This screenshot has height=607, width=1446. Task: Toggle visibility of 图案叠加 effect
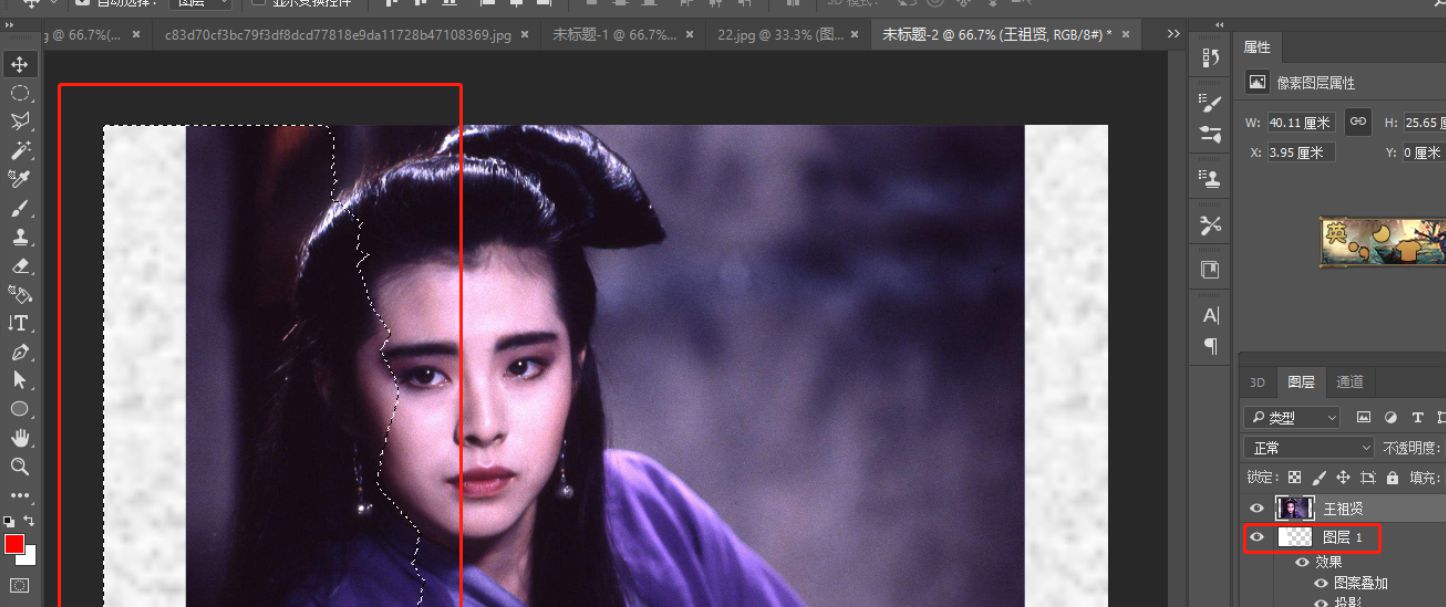[x=1321, y=583]
